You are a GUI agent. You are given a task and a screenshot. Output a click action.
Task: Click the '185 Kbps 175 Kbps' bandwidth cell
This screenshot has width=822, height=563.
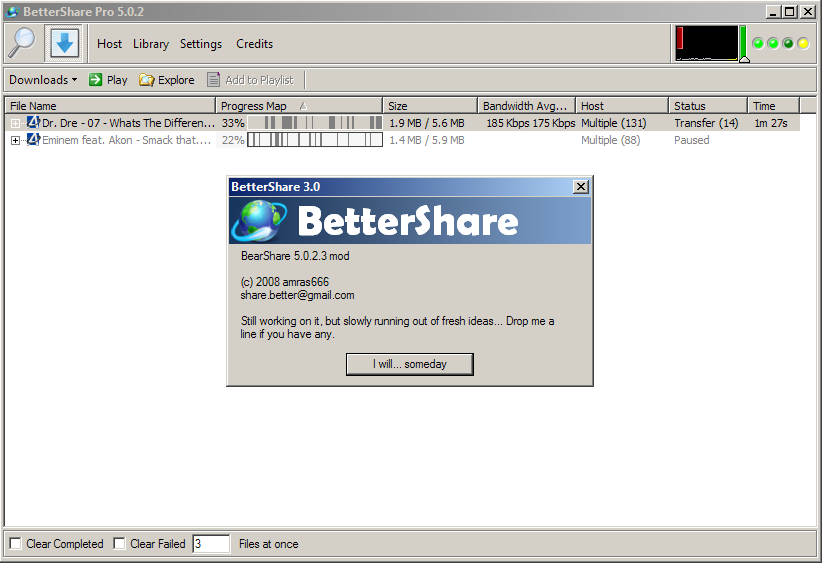point(531,123)
